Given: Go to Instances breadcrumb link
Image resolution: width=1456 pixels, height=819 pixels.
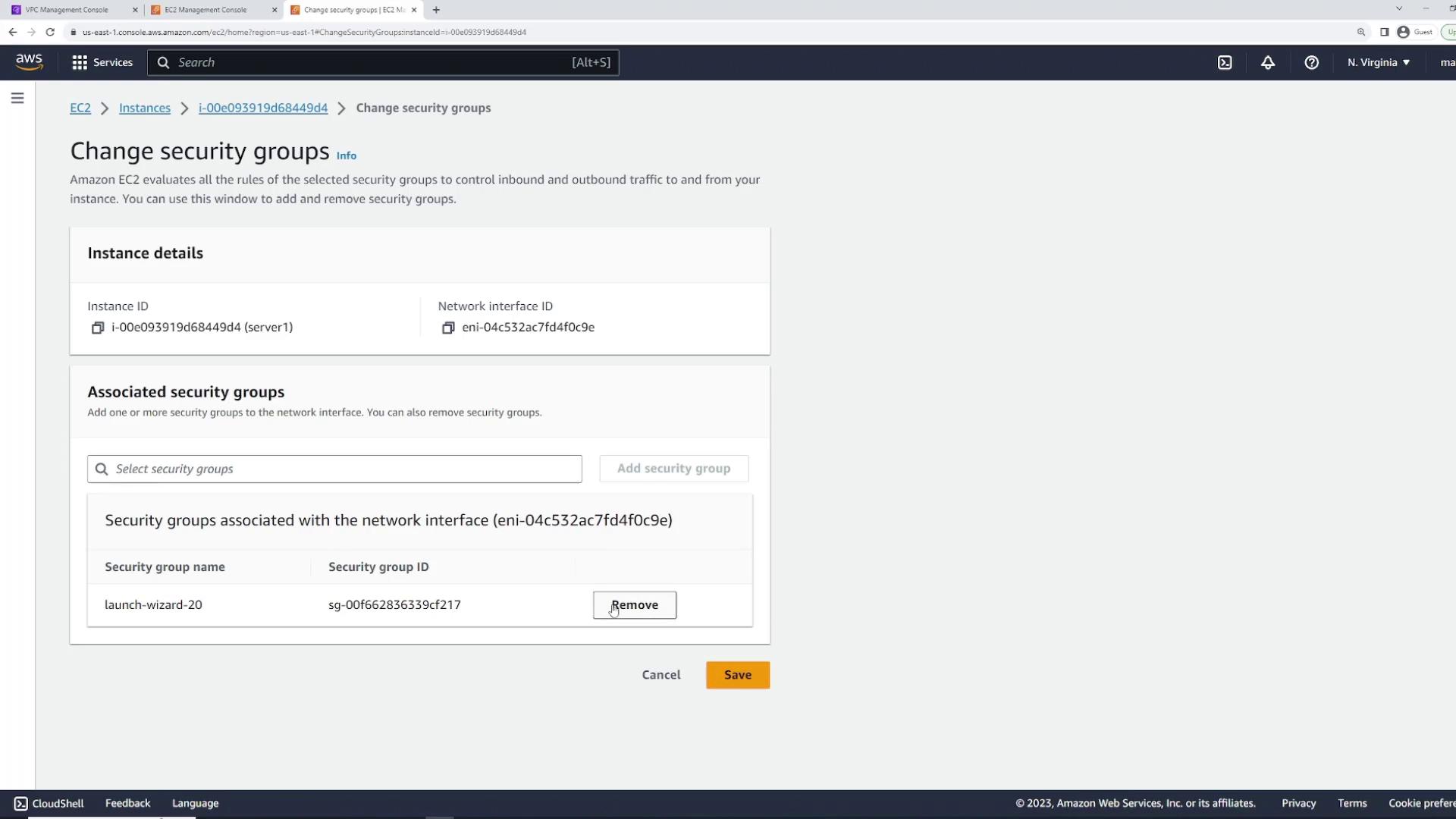Looking at the screenshot, I should (144, 108).
